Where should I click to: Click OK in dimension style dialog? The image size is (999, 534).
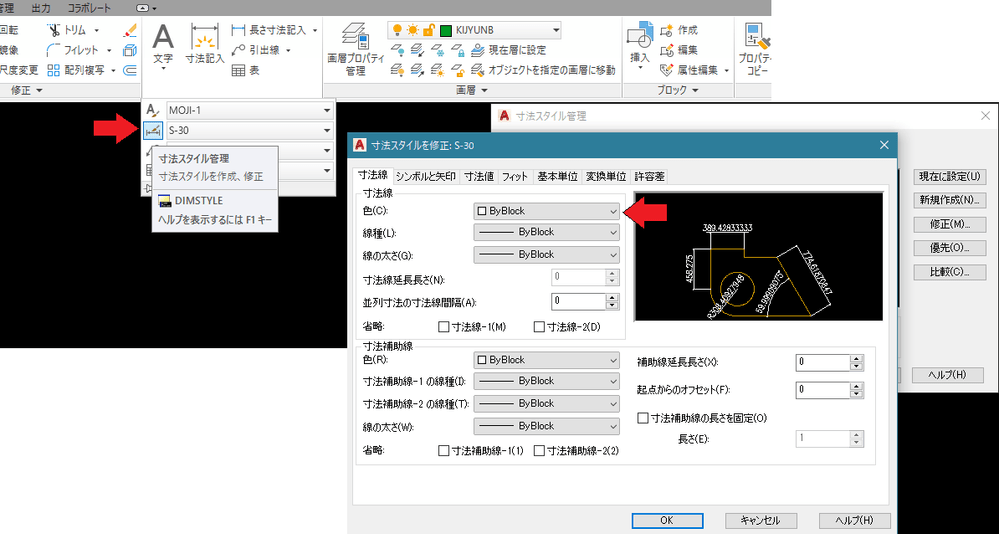[666, 521]
